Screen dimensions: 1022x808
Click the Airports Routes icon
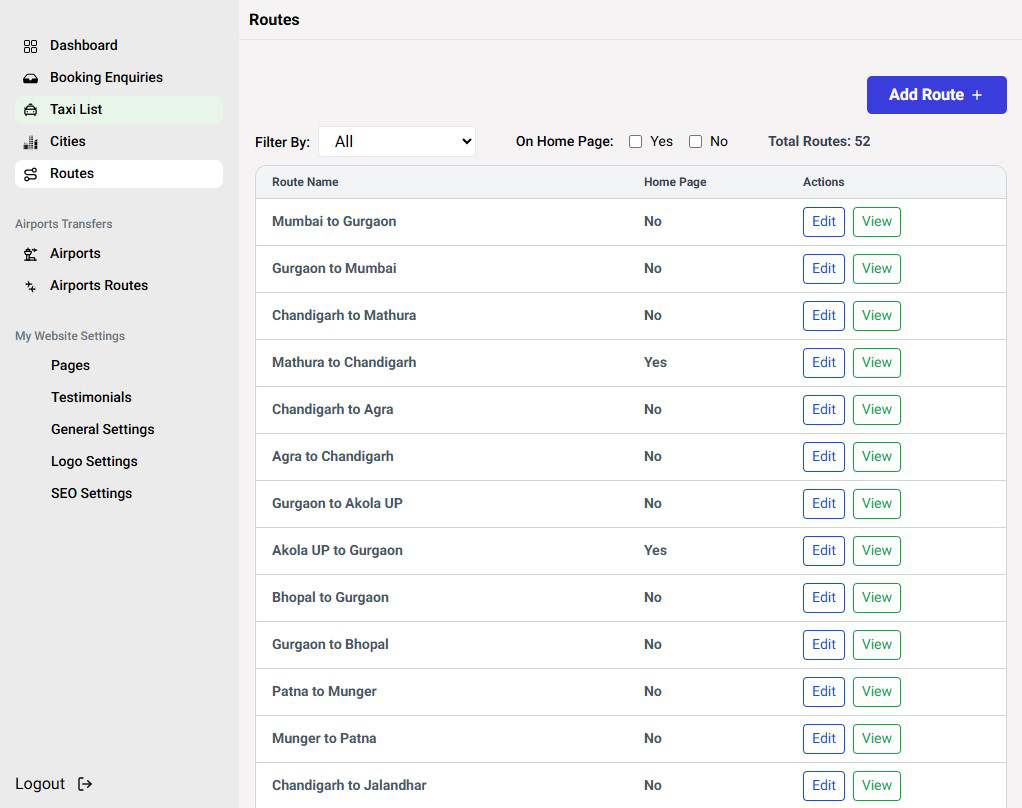(30, 286)
